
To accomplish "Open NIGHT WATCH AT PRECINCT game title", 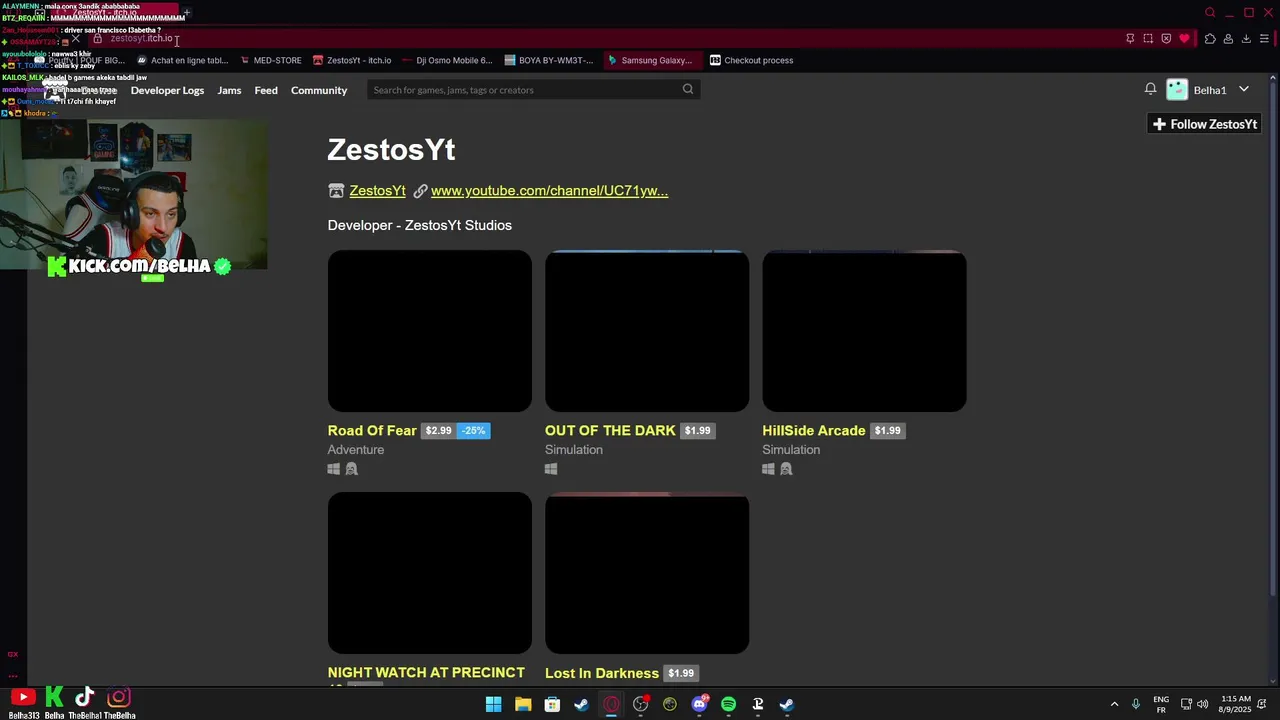I will coord(426,673).
